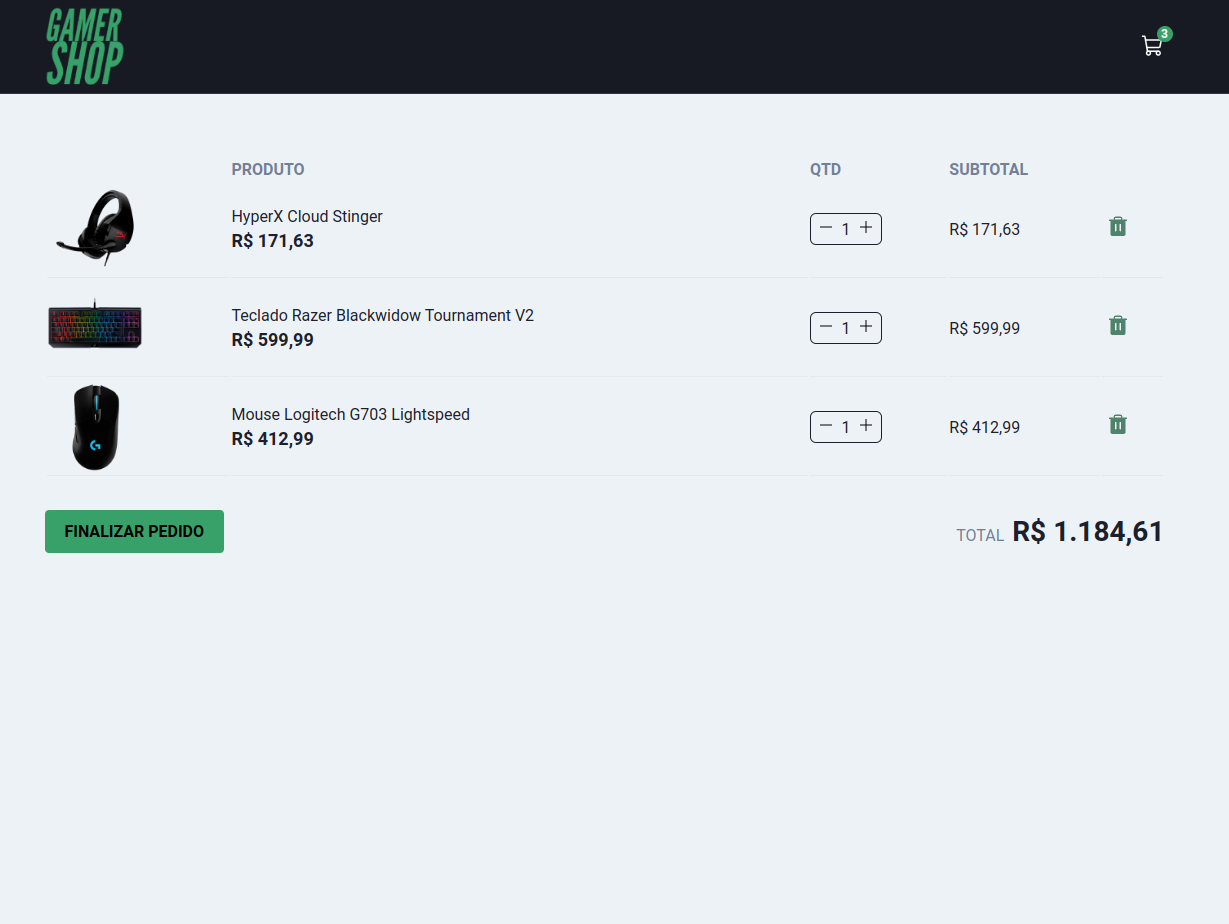Increase Mouse Logitech G703 quantity
This screenshot has width=1229, height=924.
[x=866, y=426]
